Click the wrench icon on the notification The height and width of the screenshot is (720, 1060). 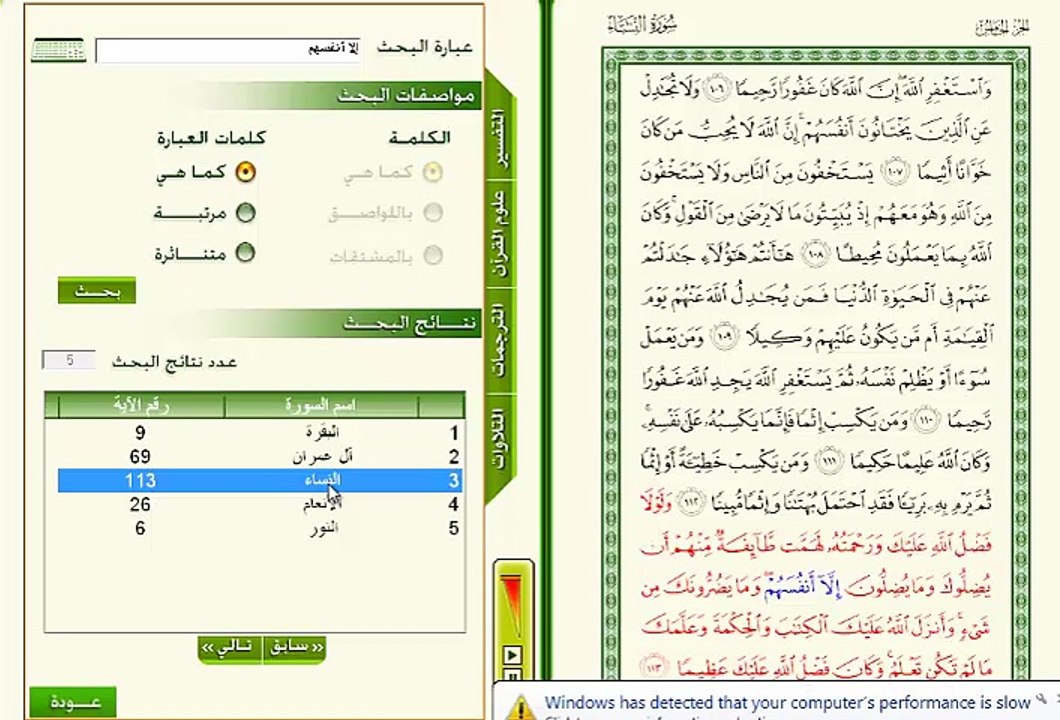(x=1042, y=698)
